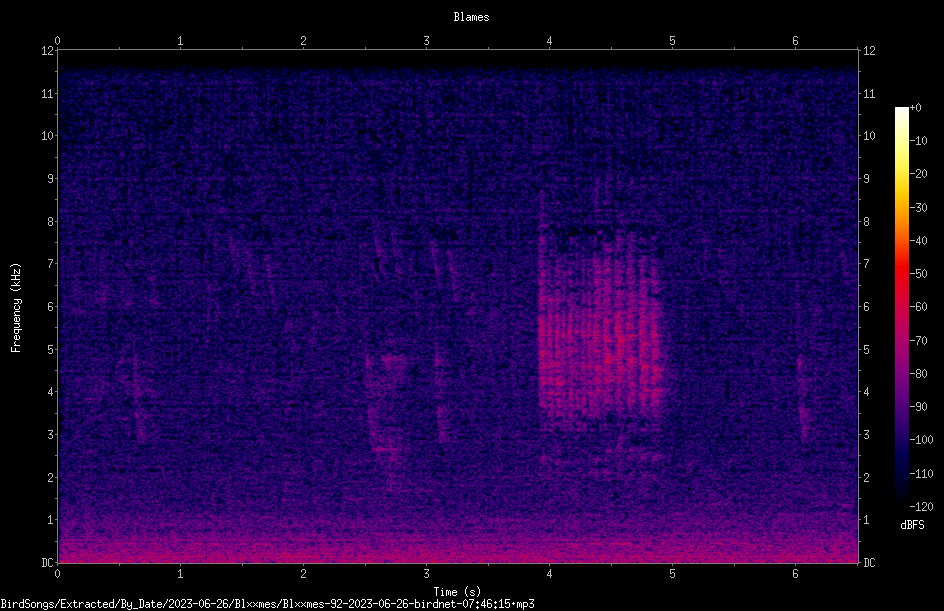Click the "-50" colorbar label
The width and height of the screenshot is (944, 611).
[x=918, y=274]
